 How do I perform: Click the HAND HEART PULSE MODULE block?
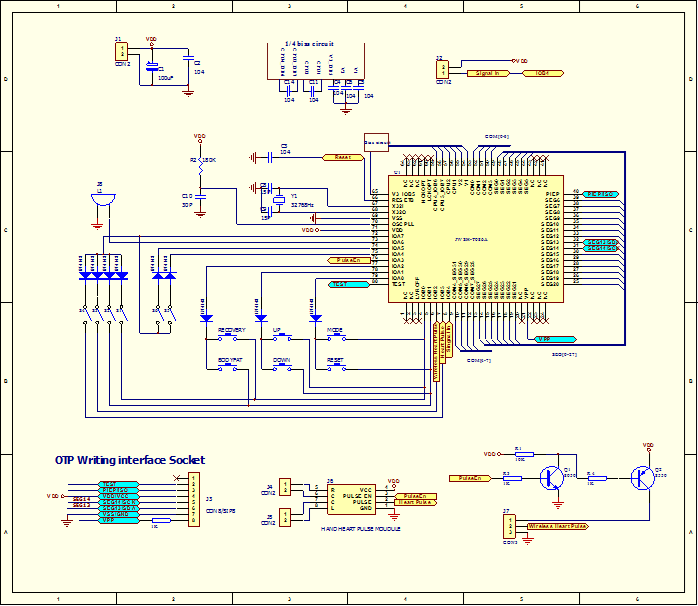point(357,498)
